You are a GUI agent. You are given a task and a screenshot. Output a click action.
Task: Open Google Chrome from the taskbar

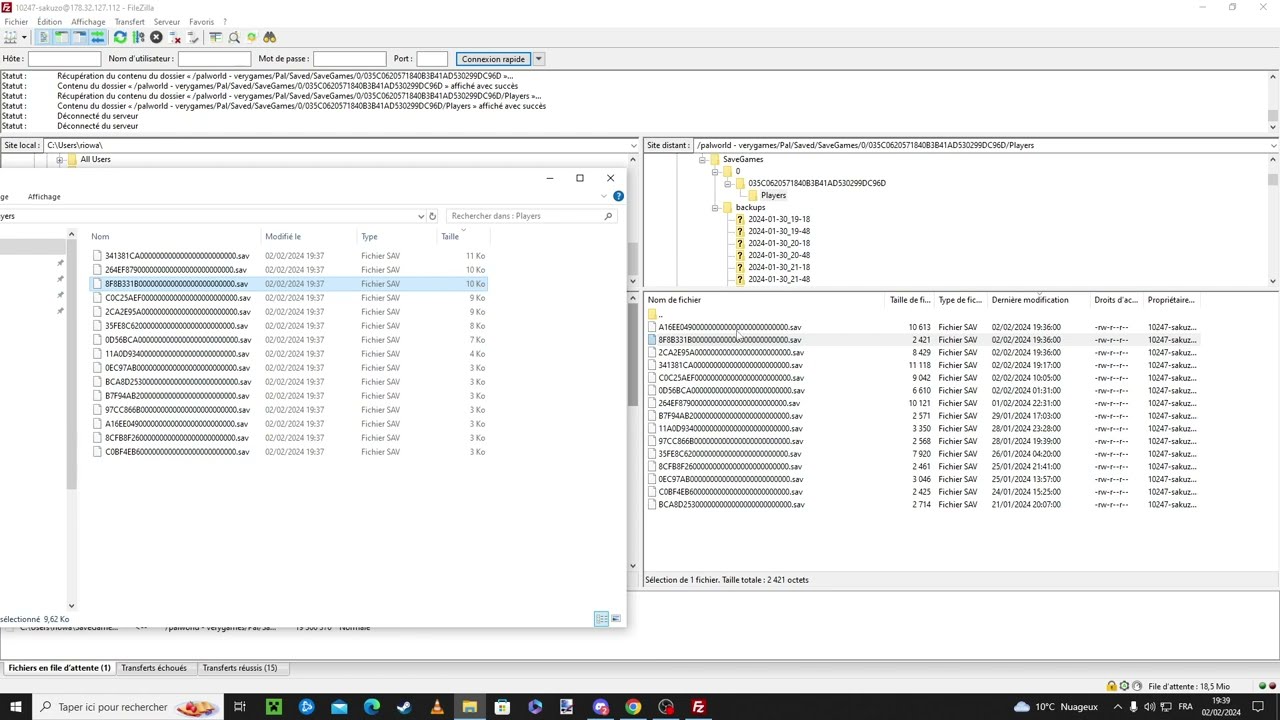(633, 707)
